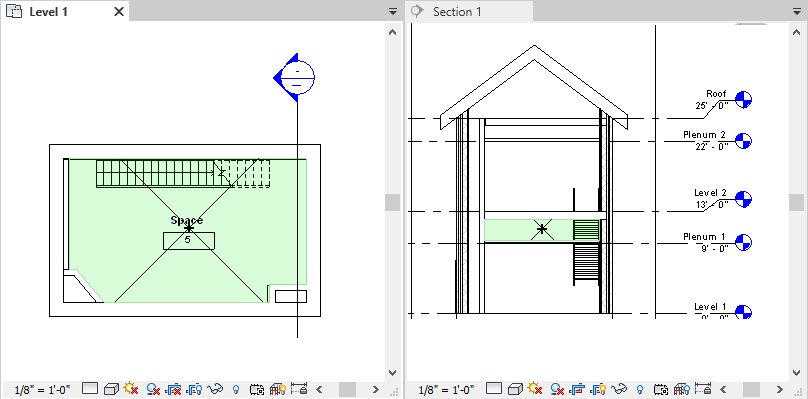Click Level 1 horizontal scrollbar thumb
This screenshot has height=399, width=808.
pyautogui.click(x=347, y=389)
